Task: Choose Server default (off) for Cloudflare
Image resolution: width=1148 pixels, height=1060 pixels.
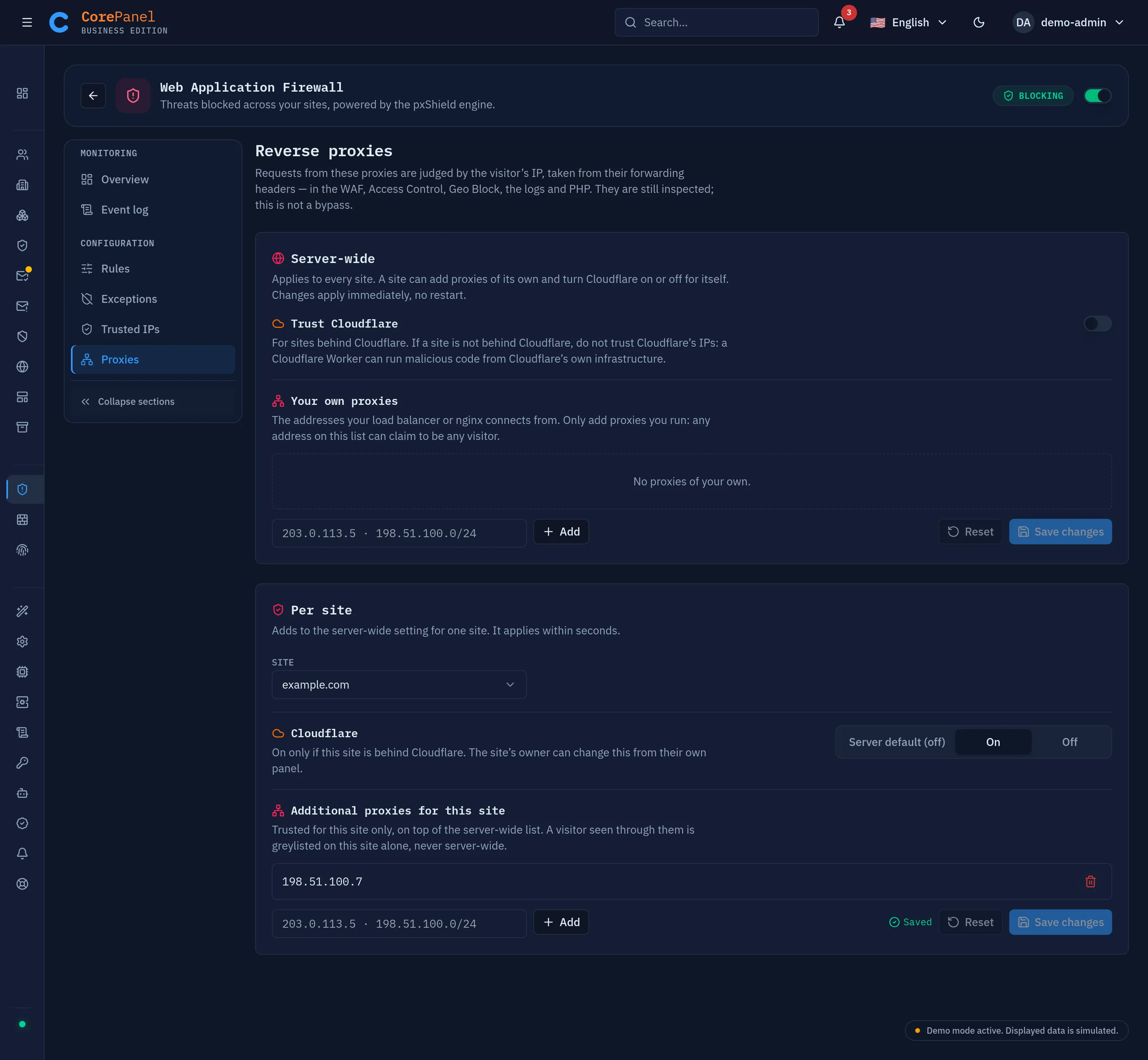Action: [897, 742]
